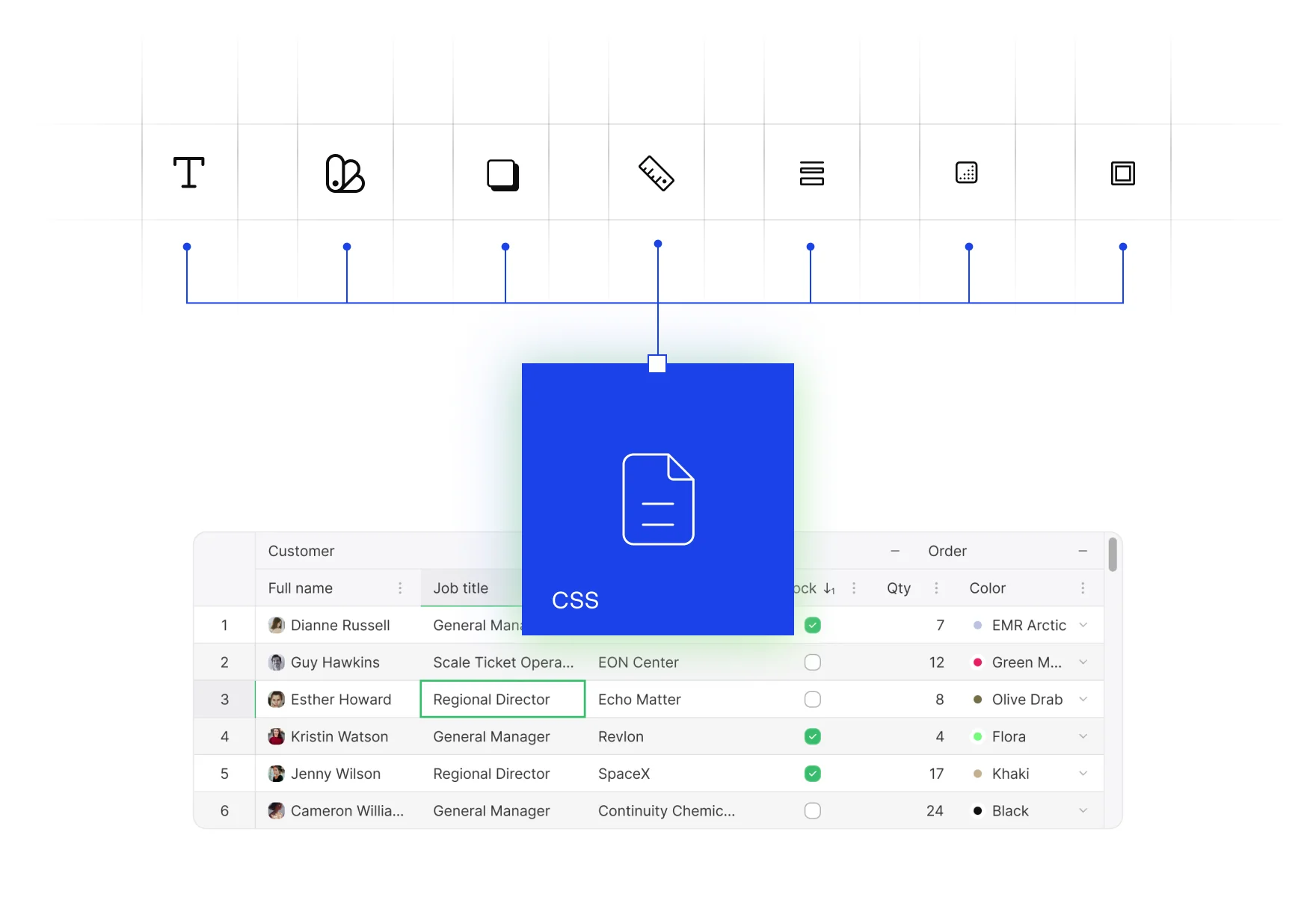Open the Flora color dropdown
The height and width of the screenshot is (897, 1316).
pos(1083,736)
